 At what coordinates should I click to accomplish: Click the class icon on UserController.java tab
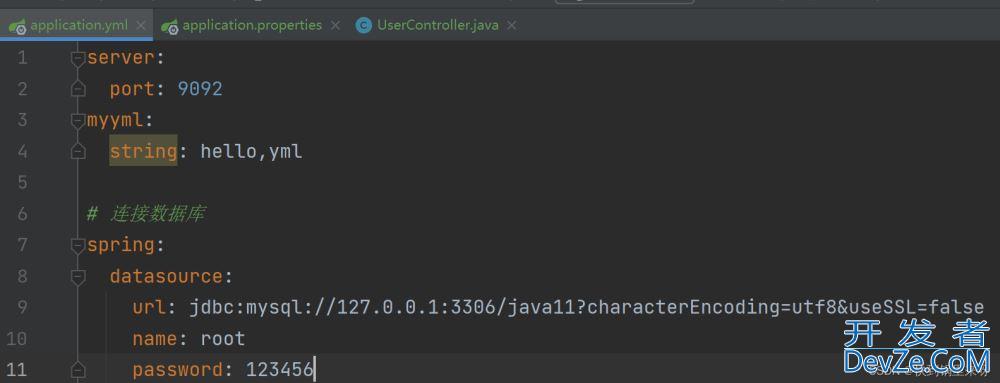tap(364, 25)
